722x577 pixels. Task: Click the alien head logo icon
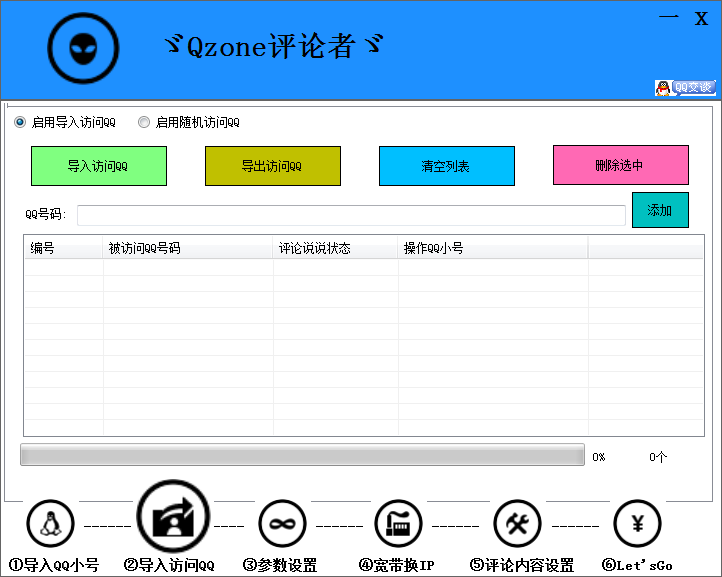pyautogui.click(x=83, y=48)
